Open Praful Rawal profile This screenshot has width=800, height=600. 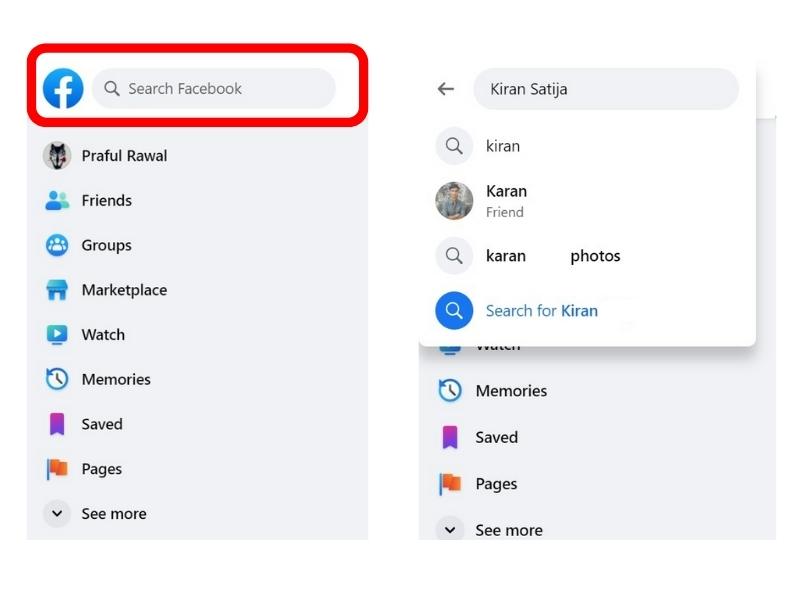(124, 156)
